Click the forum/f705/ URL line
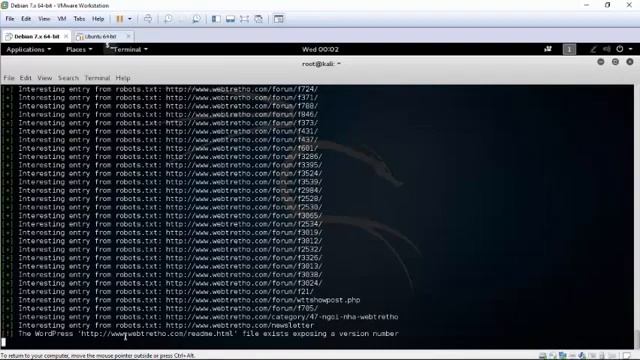640x360 pixels. 242,308
